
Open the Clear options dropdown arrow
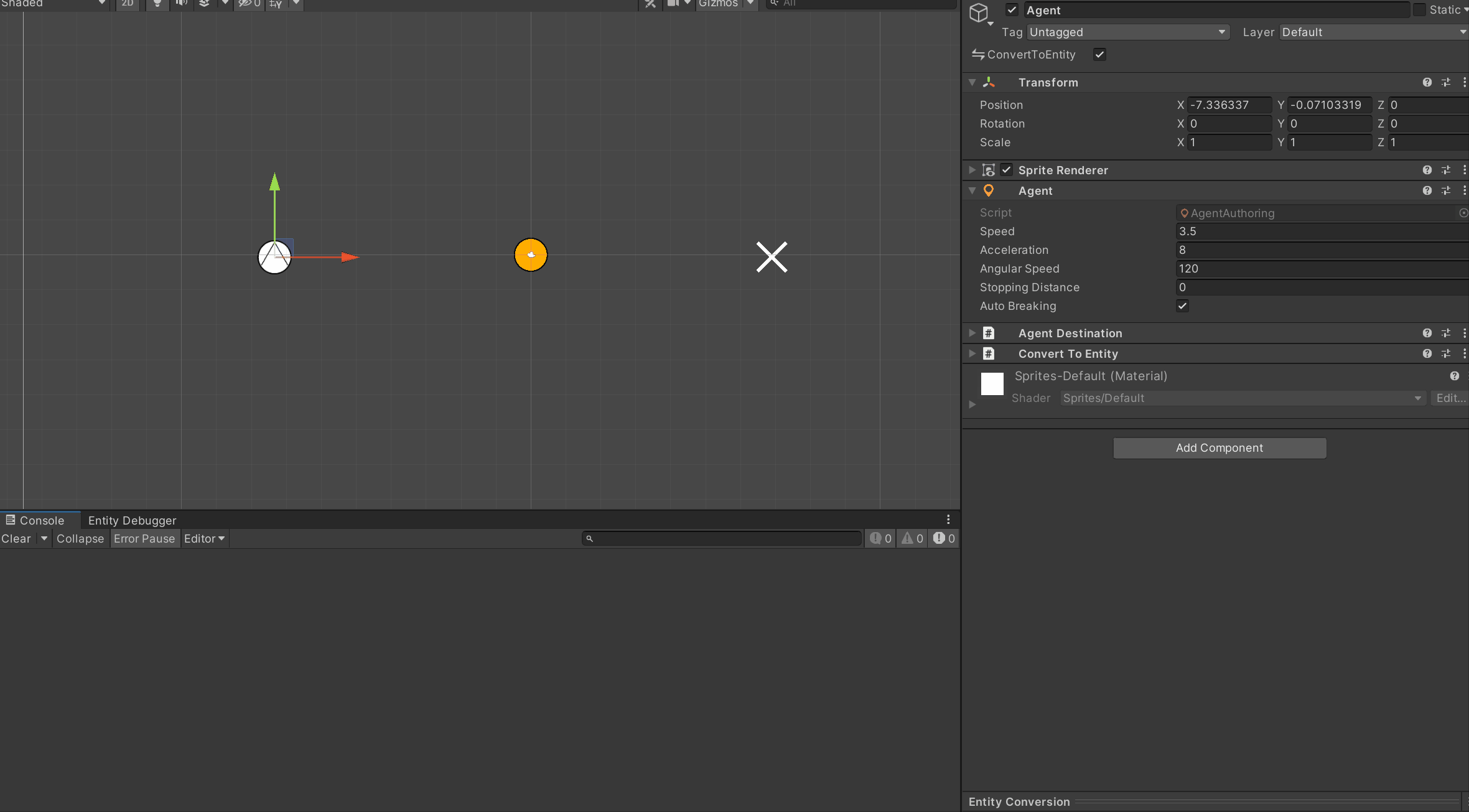click(x=44, y=538)
